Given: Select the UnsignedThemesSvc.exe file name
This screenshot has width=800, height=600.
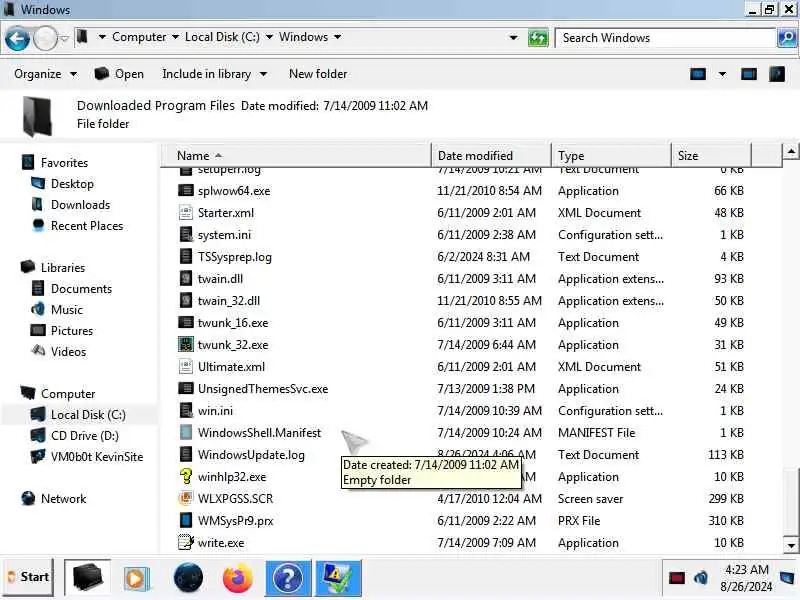Looking at the screenshot, I should [263, 389].
